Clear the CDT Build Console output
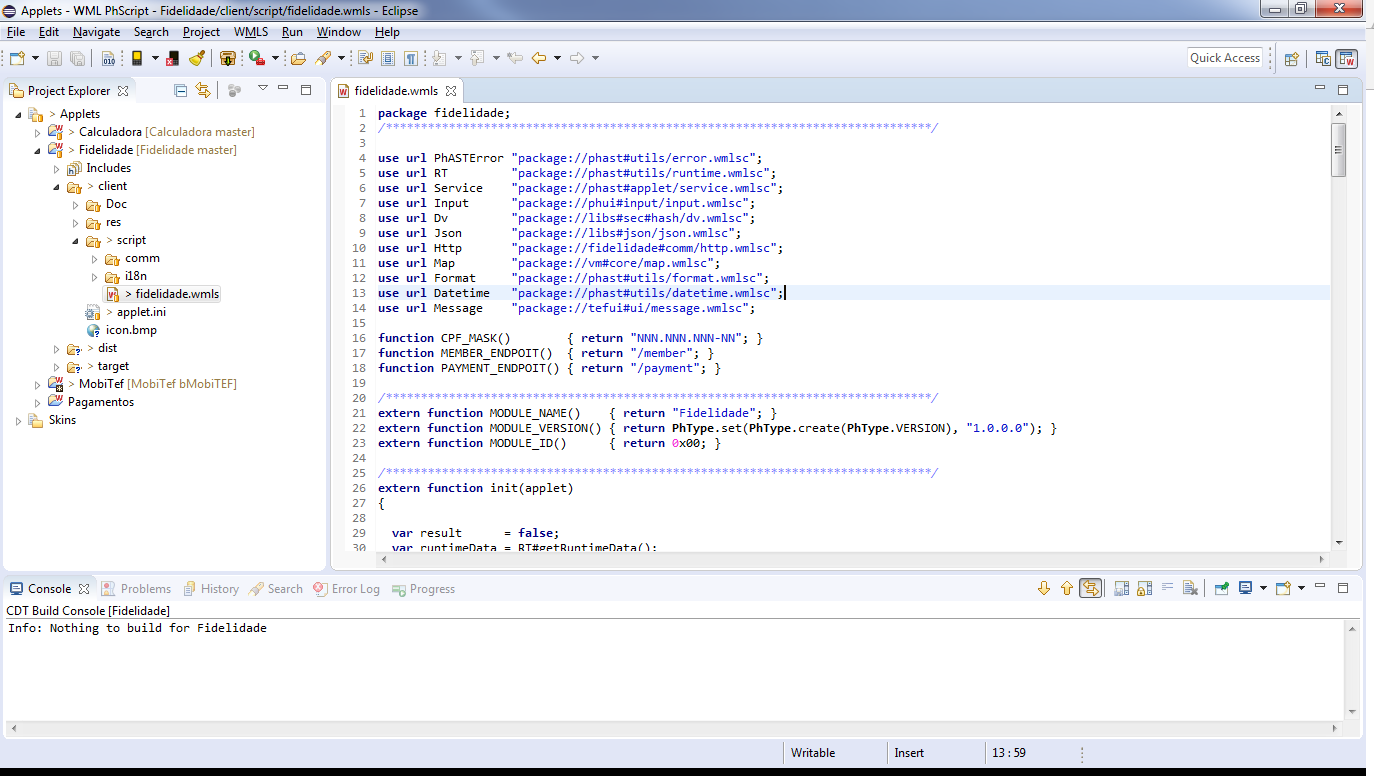 [1190, 588]
